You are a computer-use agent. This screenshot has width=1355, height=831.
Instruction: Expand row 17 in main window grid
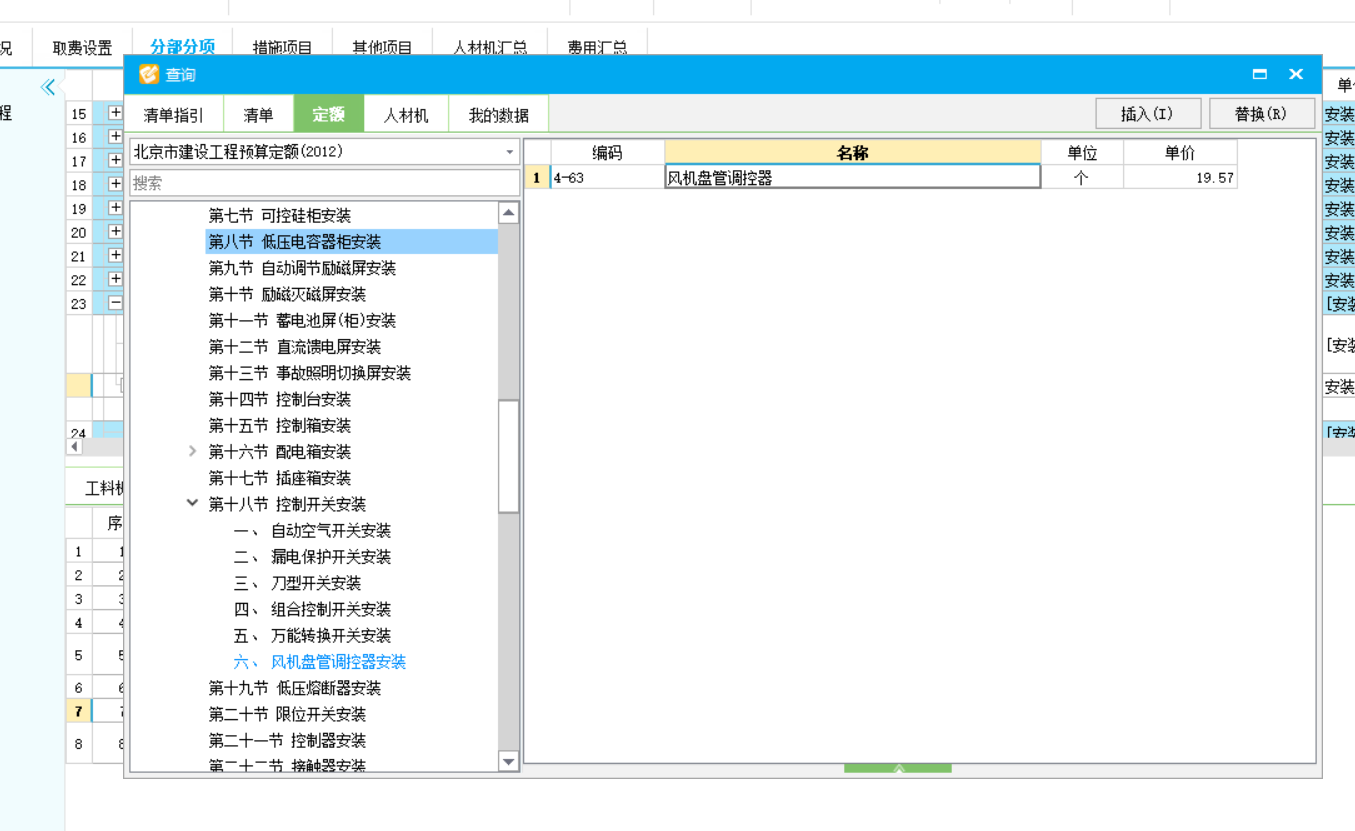[x=115, y=160]
